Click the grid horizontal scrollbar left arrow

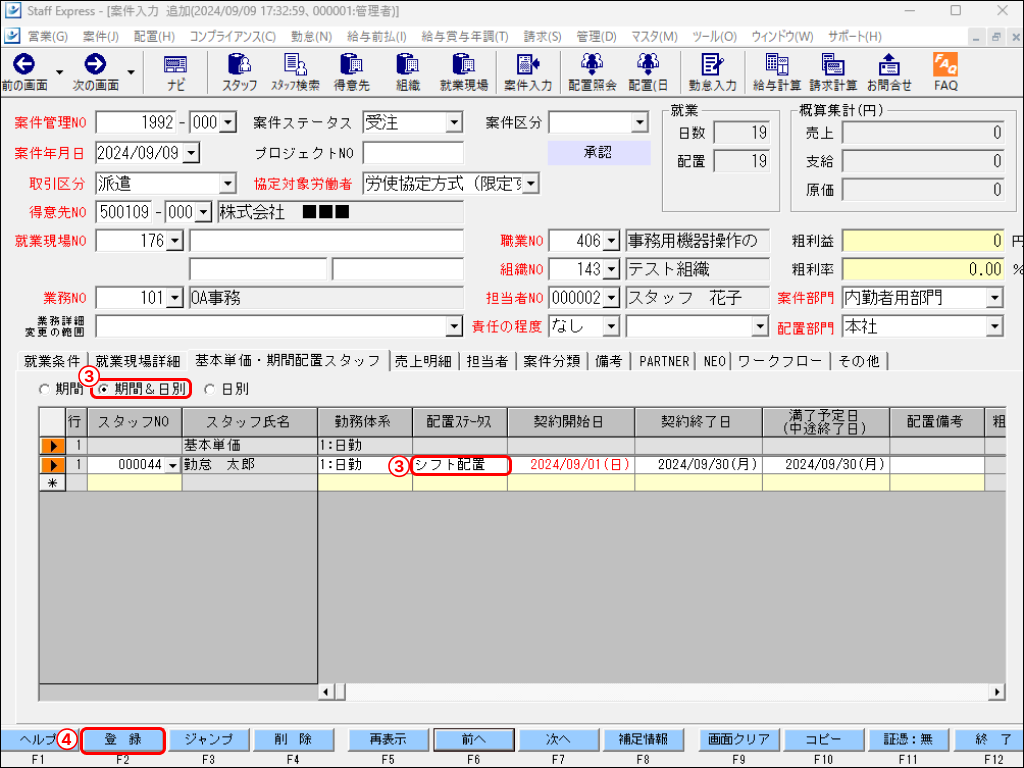(x=327, y=692)
